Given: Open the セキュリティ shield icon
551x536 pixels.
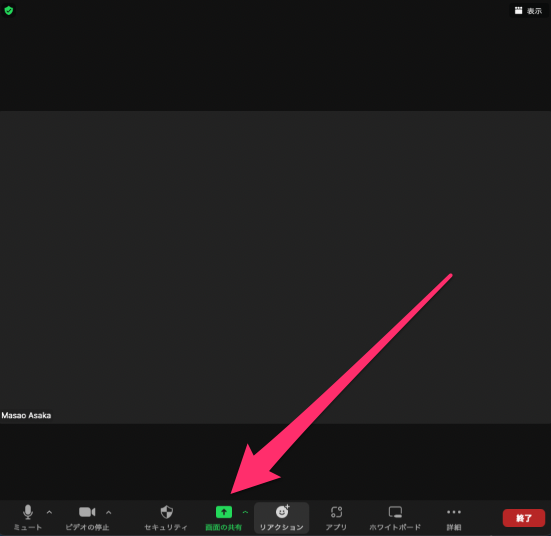Looking at the screenshot, I should coord(167,512).
